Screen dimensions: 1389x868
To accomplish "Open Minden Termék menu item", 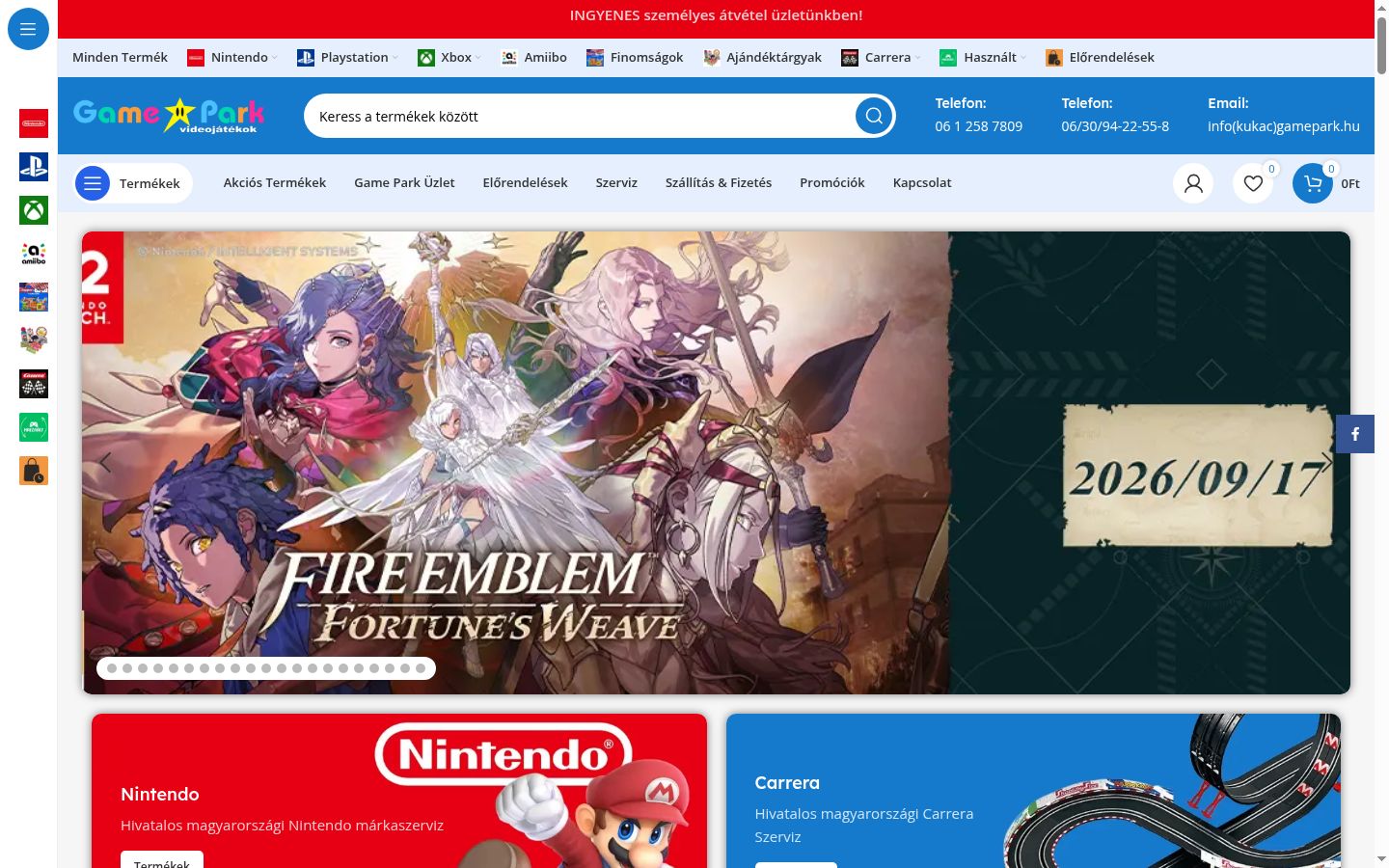I will tap(121, 58).
